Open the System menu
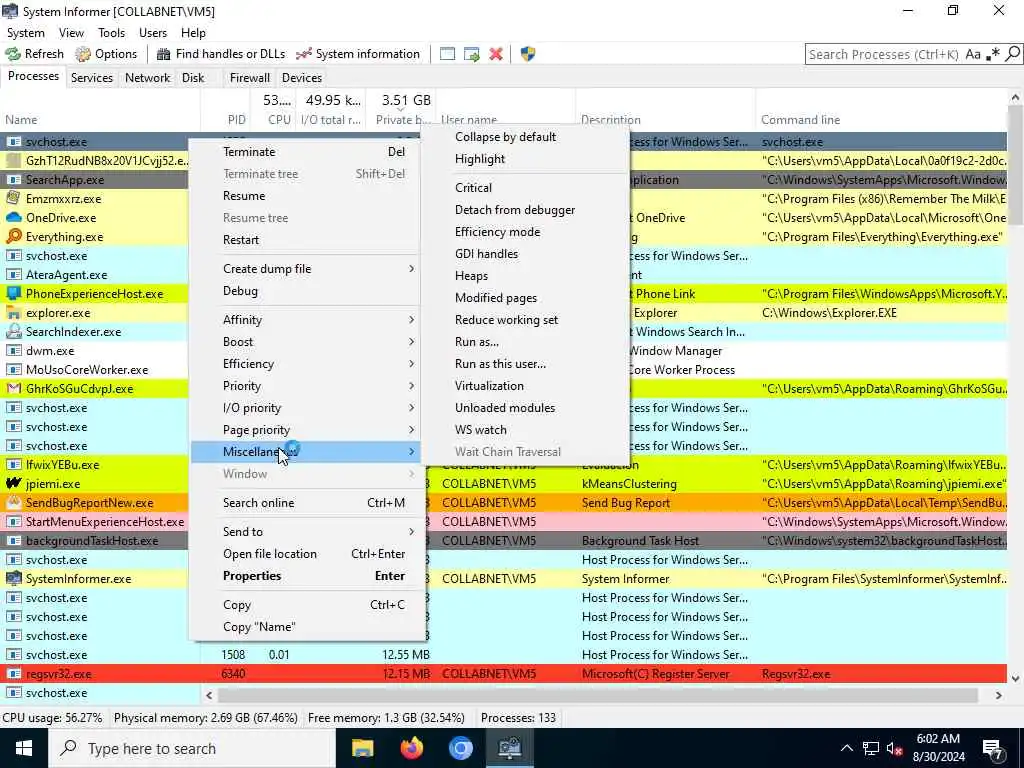Screen dimensions: 1024x768 tap(25, 33)
